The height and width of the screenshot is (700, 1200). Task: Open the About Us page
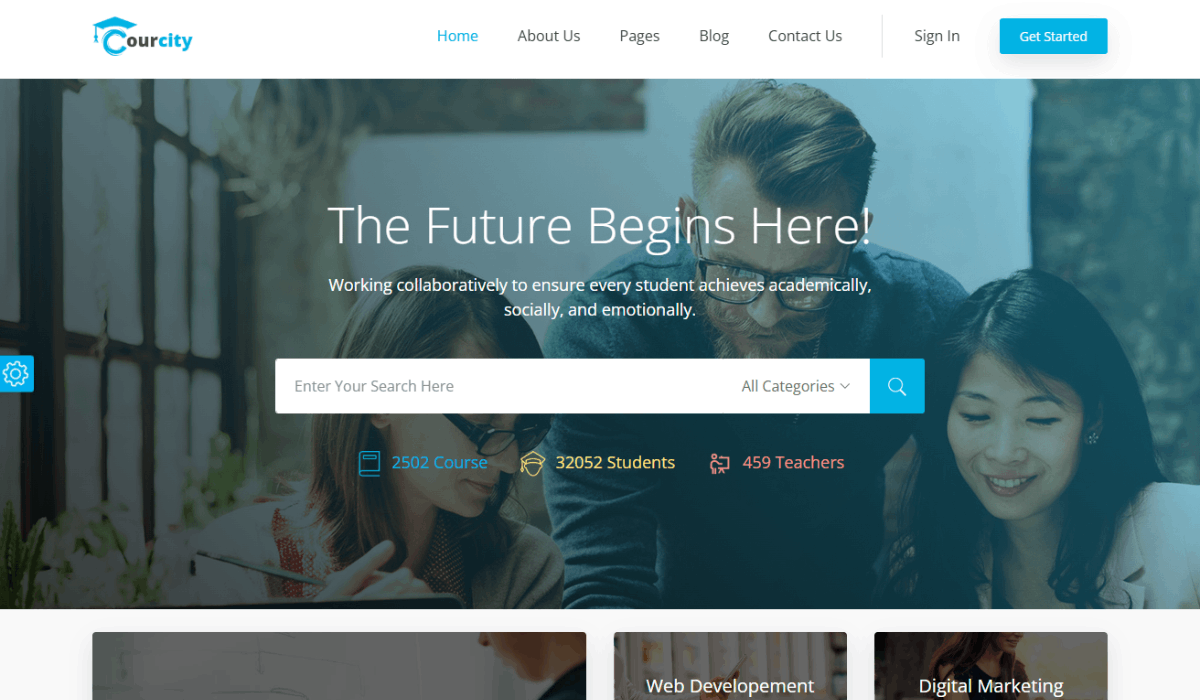point(549,36)
